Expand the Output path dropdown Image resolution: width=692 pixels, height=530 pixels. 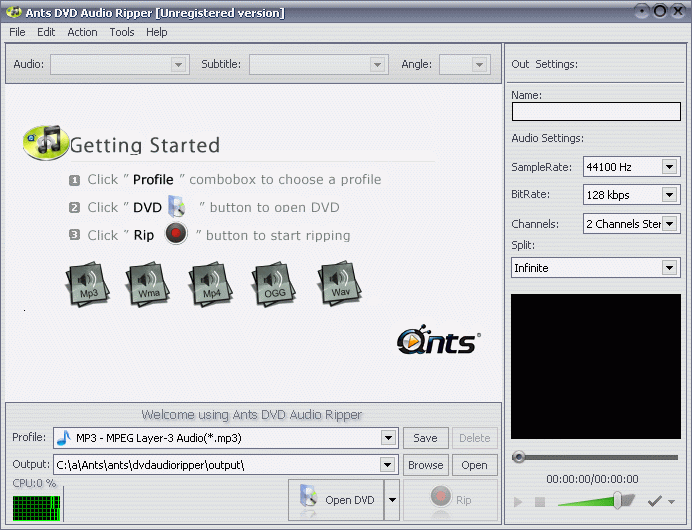click(387, 465)
